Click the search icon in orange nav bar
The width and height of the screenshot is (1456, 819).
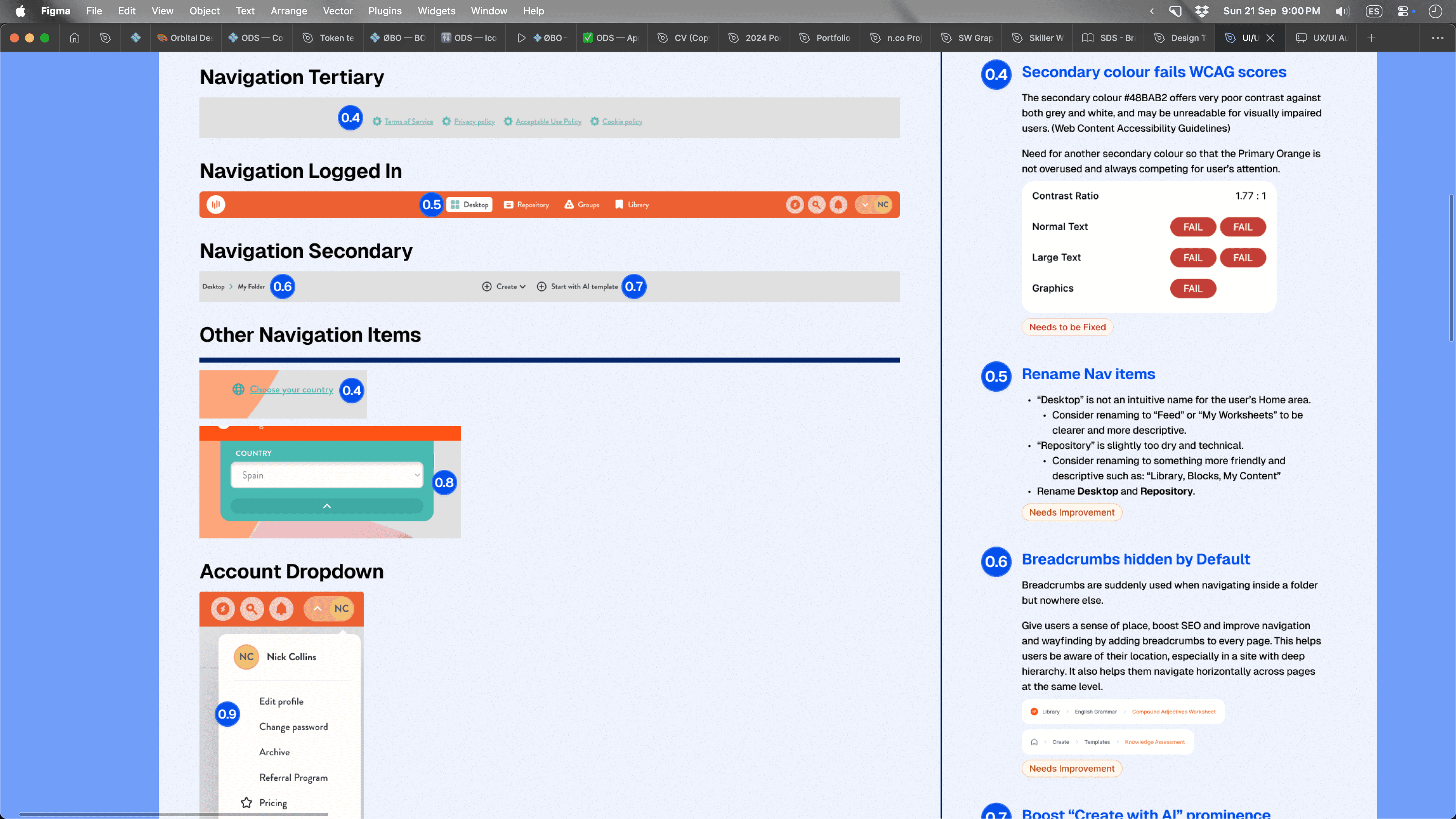point(816,205)
